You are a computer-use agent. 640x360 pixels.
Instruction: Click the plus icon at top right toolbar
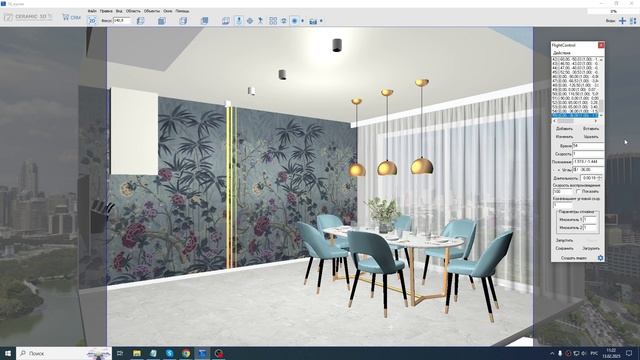click(x=622, y=20)
